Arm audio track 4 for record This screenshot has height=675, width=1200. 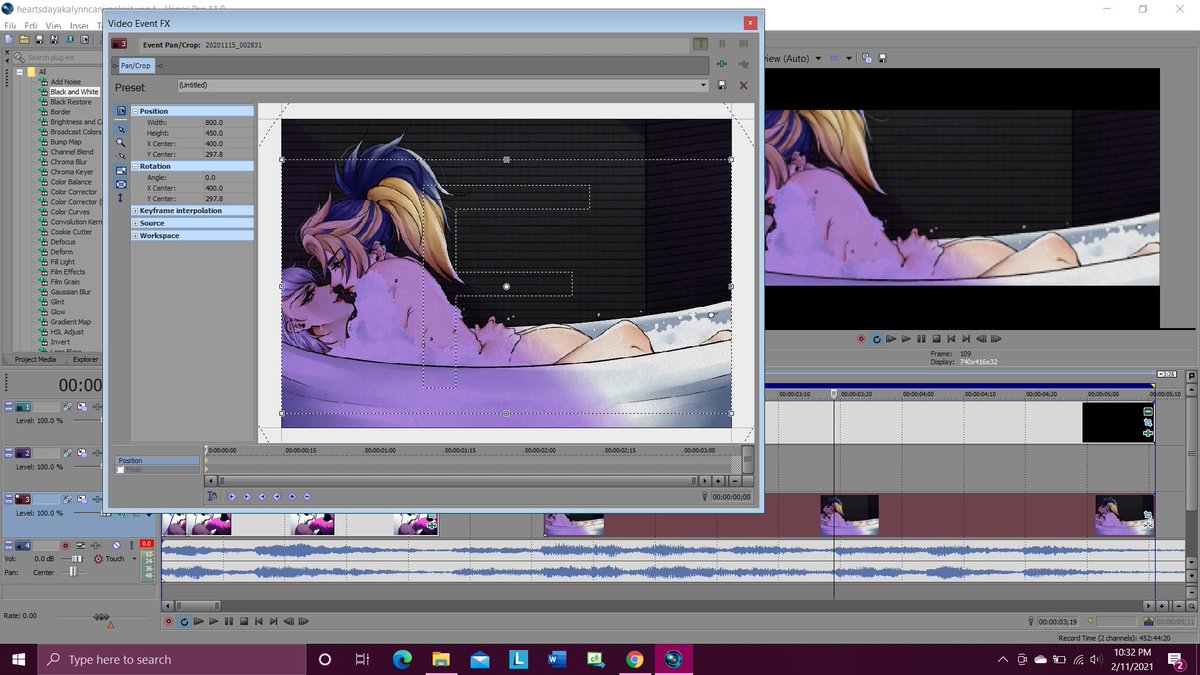coord(66,545)
